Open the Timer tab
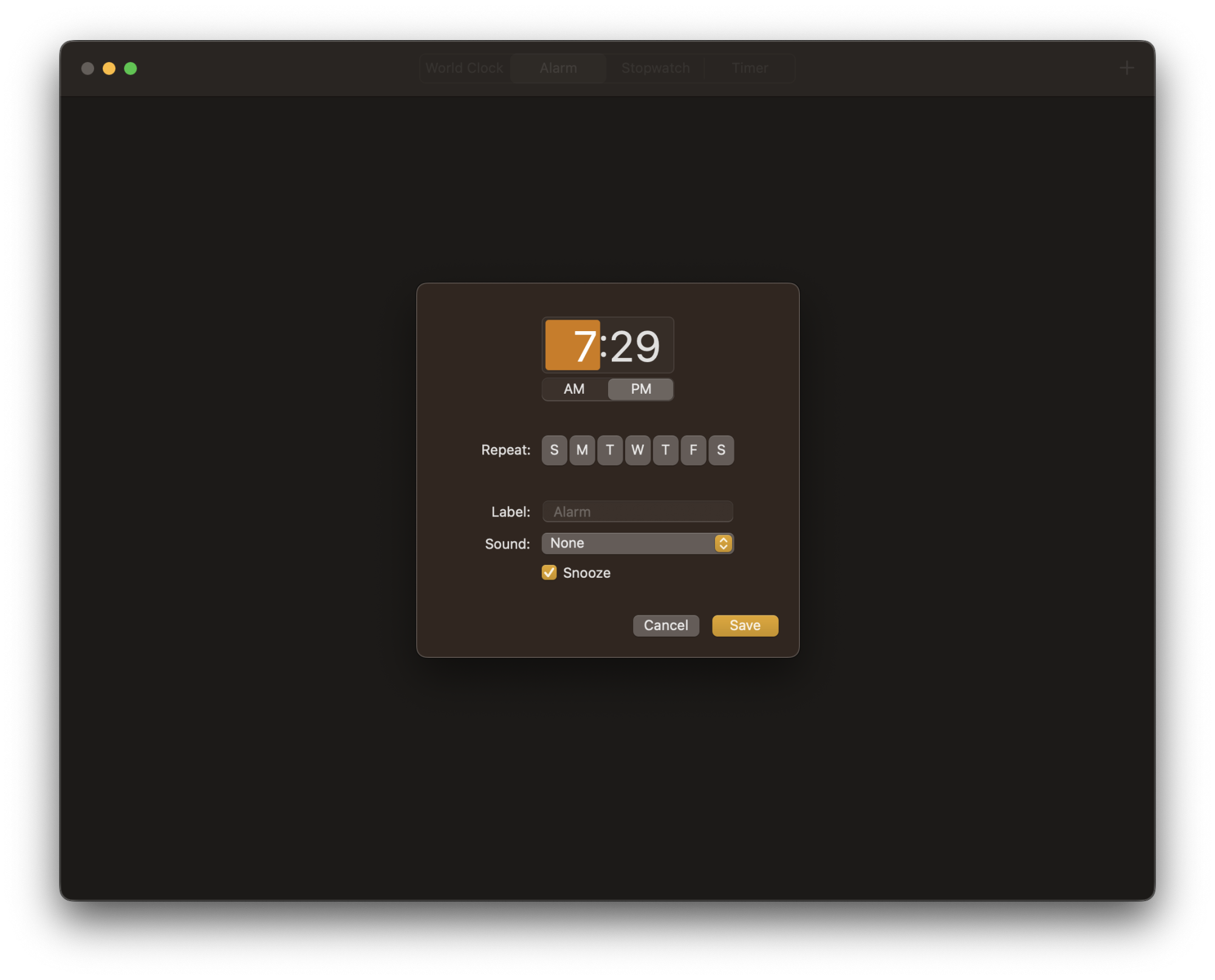 (750, 68)
